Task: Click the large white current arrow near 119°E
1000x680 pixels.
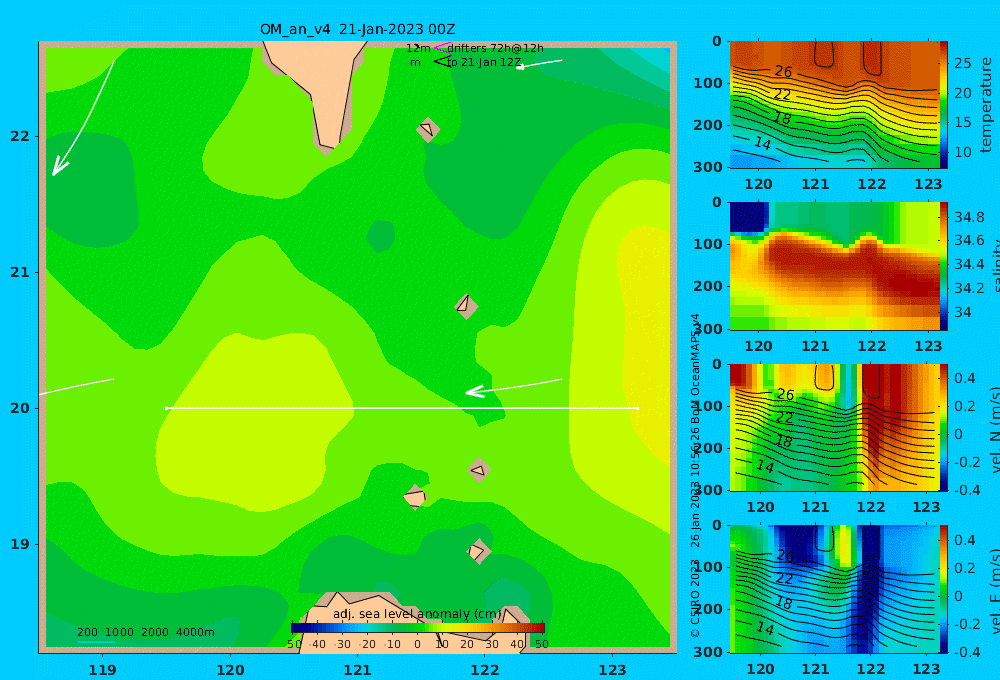Action: (83, 118)
